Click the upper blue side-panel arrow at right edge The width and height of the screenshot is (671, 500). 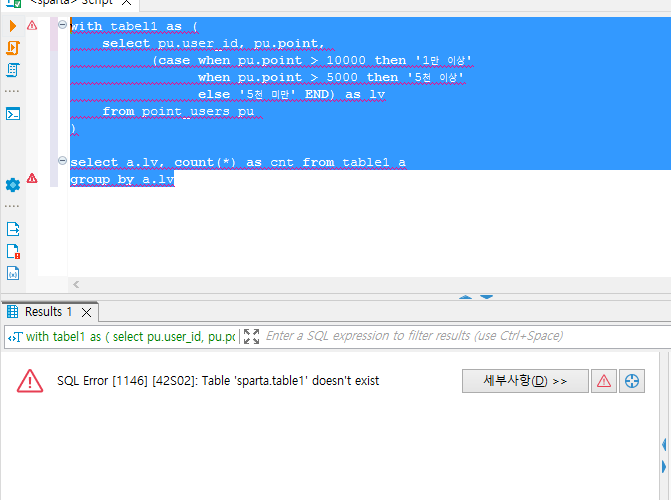coord(664,444)
